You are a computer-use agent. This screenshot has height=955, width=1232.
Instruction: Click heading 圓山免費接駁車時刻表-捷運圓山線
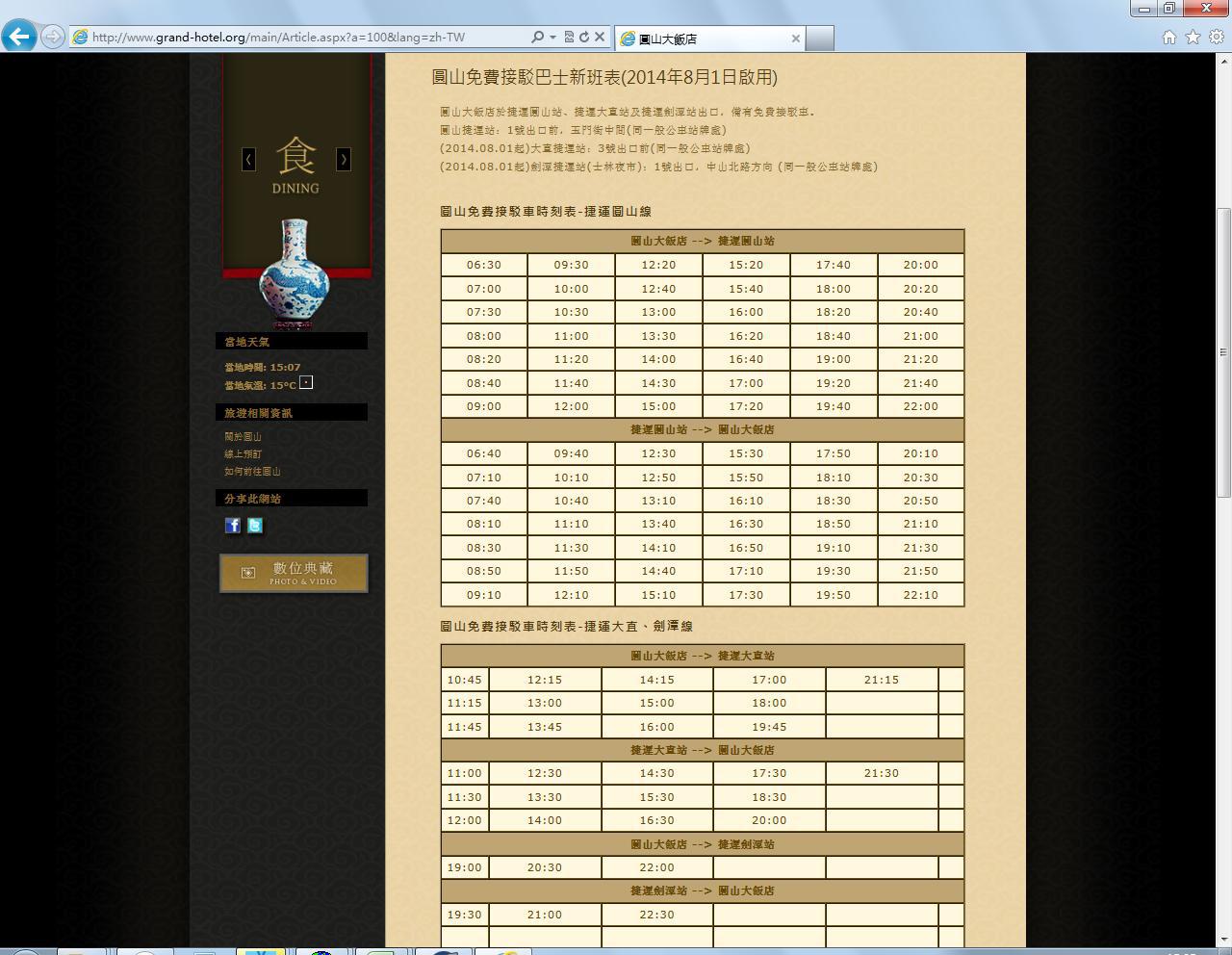coord(546,212)
